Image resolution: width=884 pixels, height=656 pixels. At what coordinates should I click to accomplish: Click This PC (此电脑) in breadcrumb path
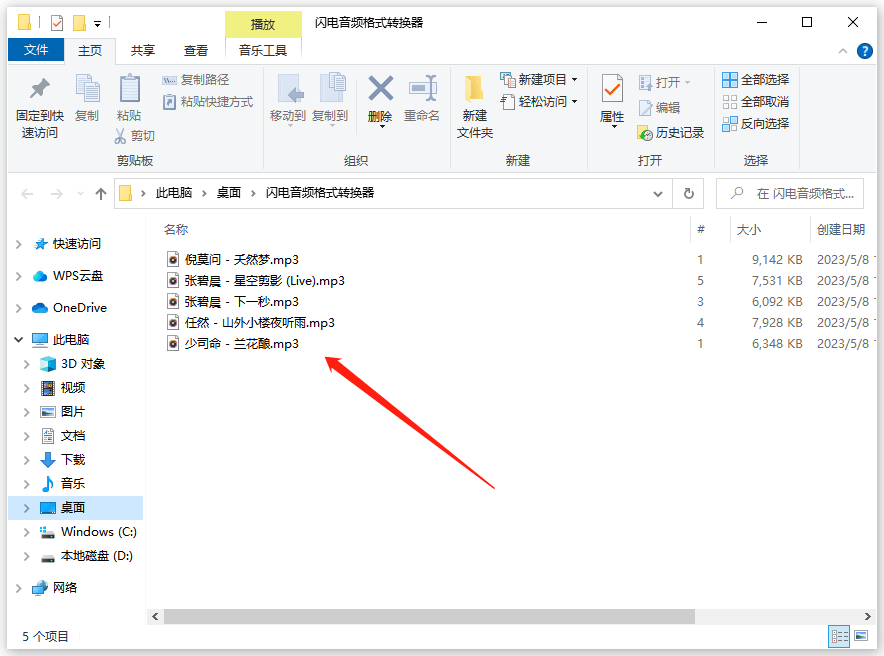pos(174,193)
